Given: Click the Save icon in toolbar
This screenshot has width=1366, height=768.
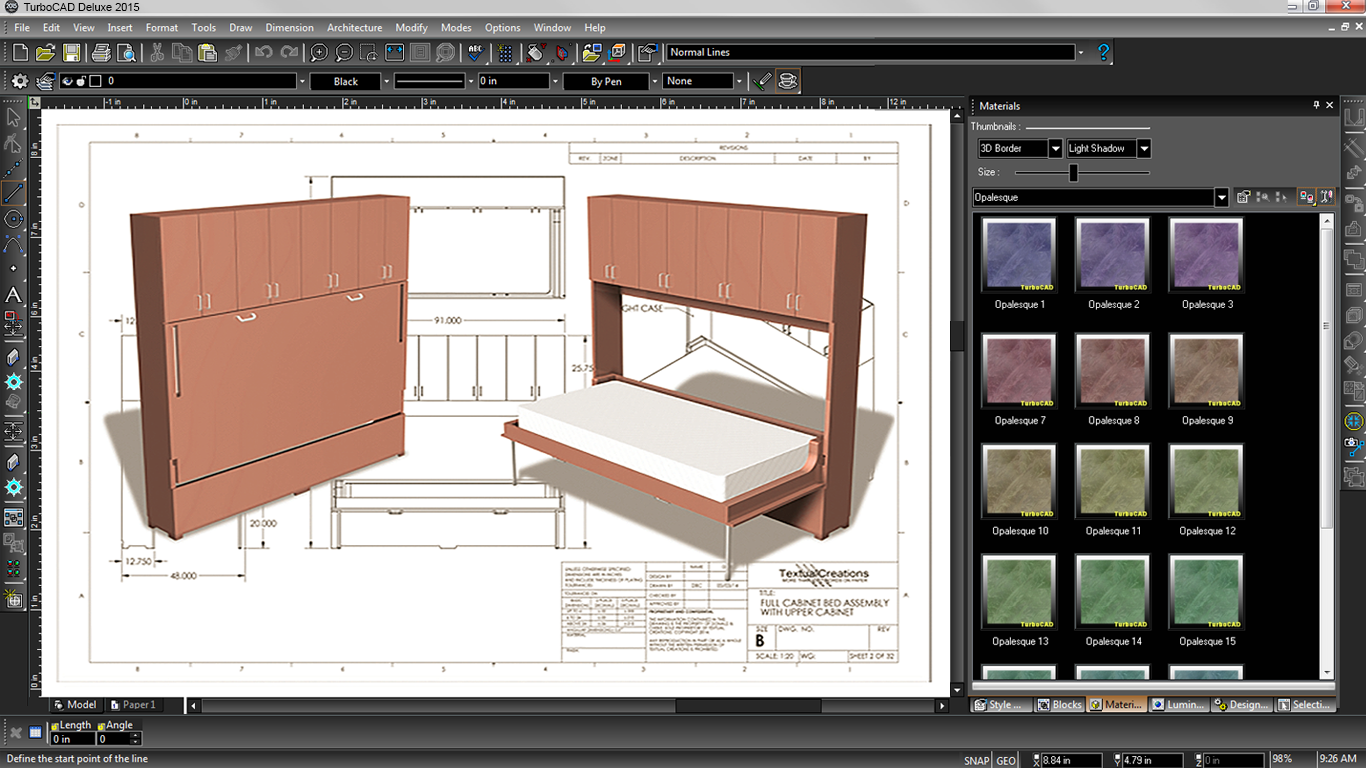Looking at the screenshot, I should 72,53.
